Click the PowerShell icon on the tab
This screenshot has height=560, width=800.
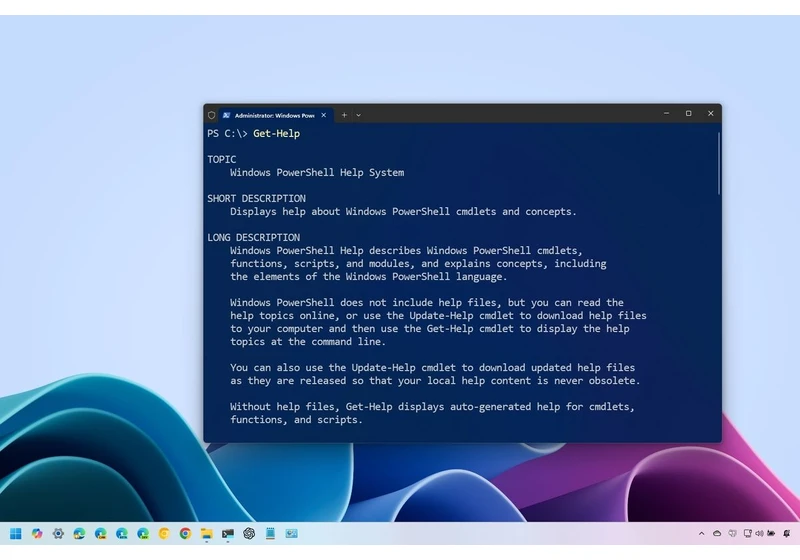pyautogui.click(x=227, y=115)
